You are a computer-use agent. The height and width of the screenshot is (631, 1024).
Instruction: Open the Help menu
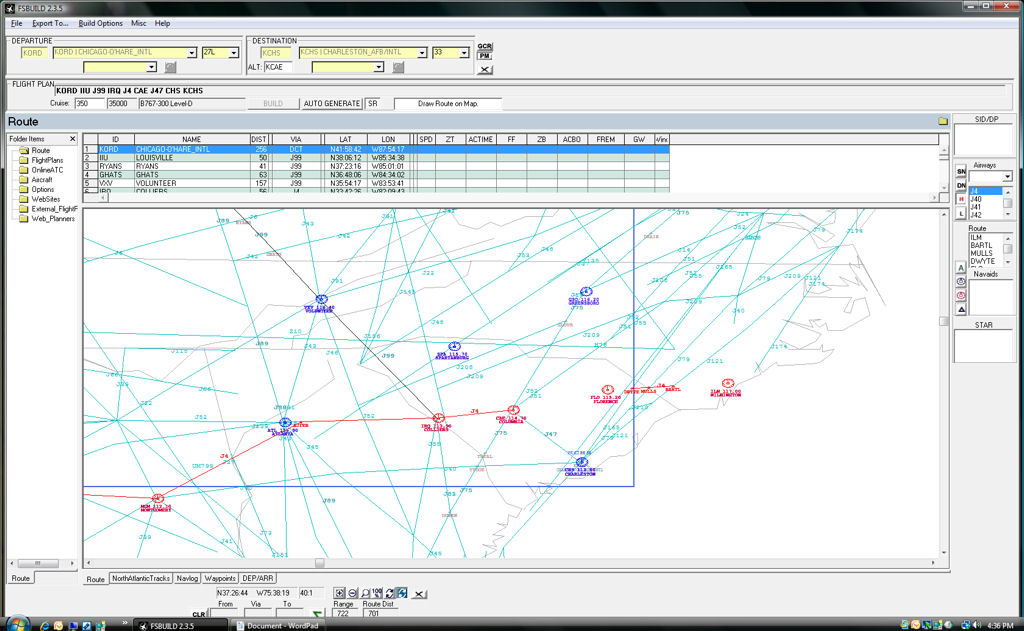click(162, 23)
